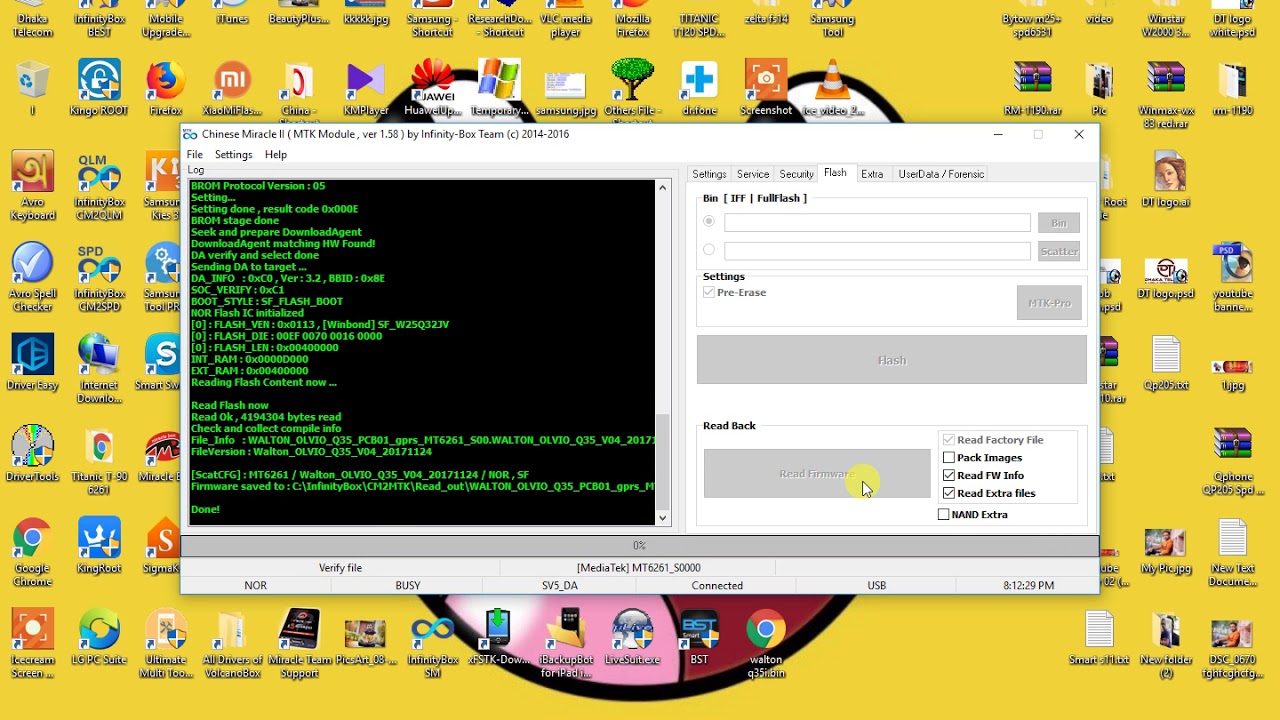This screenshot has width=1280, height=720.
Task: Click the Bin browse button
Action: (1059, 223)
